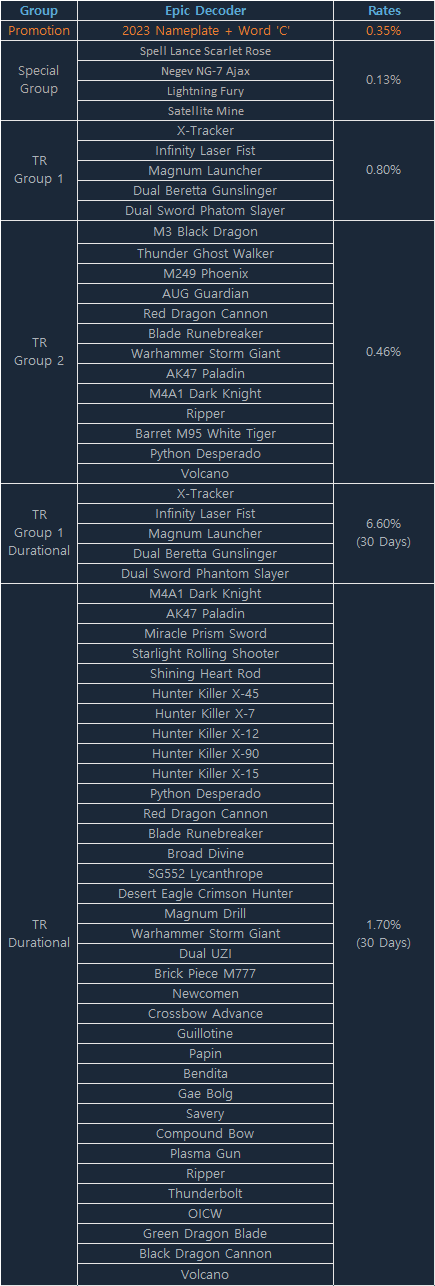The width and height of the screenshot is (435, 1286).
Task: Click the Epic Decoder column header
Action: coord(205,11)
